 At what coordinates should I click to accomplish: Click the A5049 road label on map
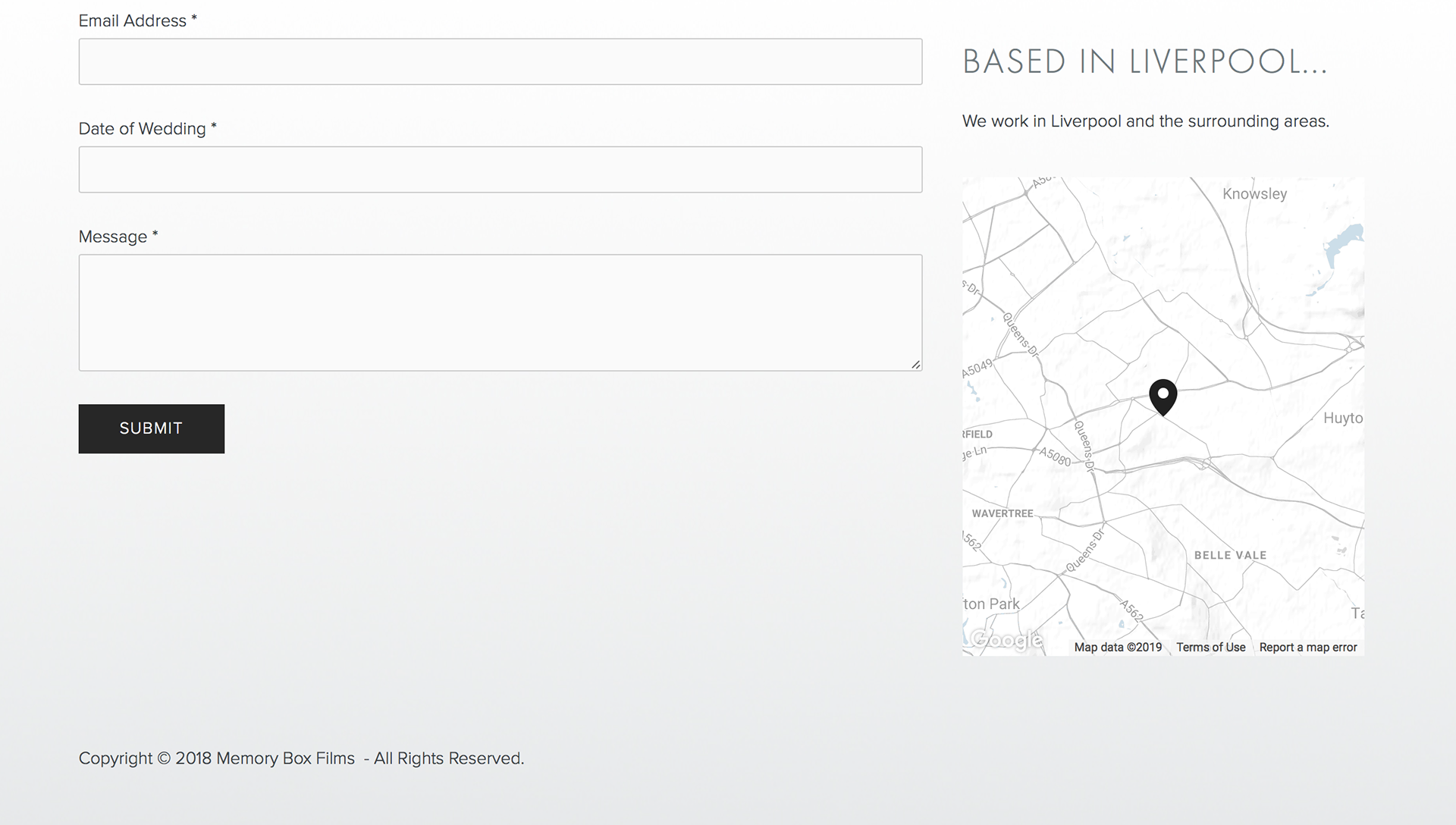(977, 369)
